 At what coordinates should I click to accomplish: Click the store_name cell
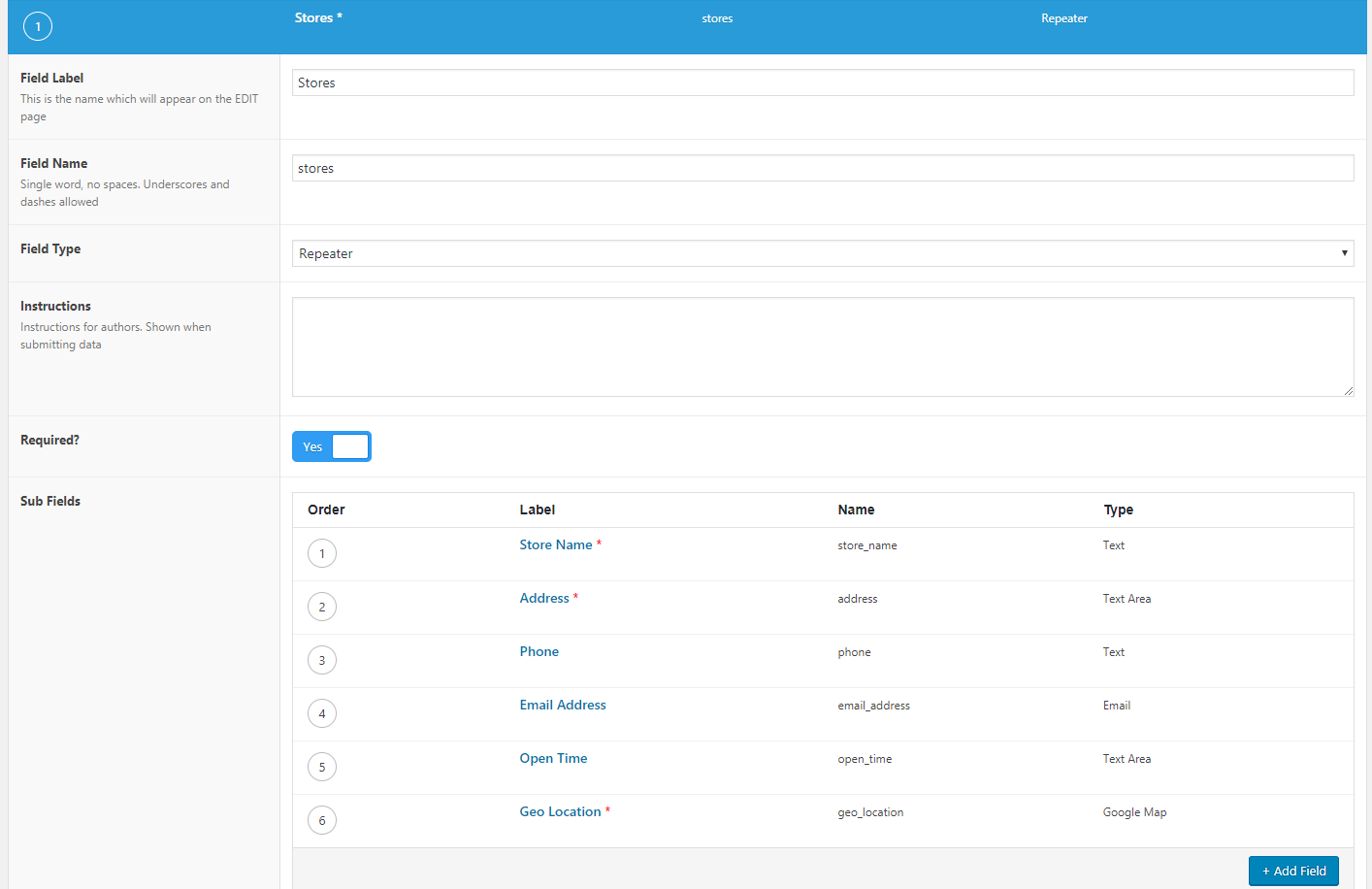pyautogui.click(x=867, y=545)
